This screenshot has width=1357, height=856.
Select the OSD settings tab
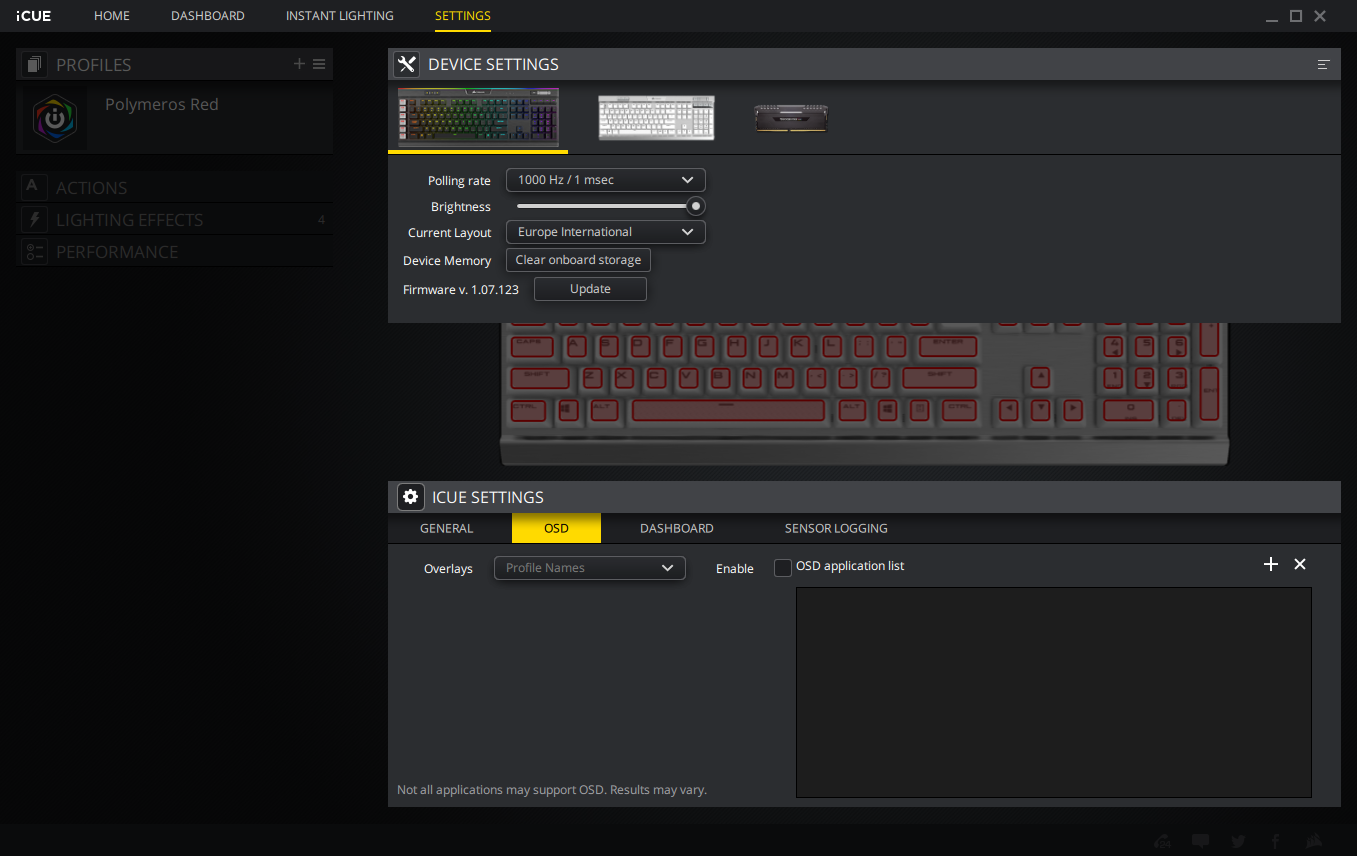tap(556, 528)
